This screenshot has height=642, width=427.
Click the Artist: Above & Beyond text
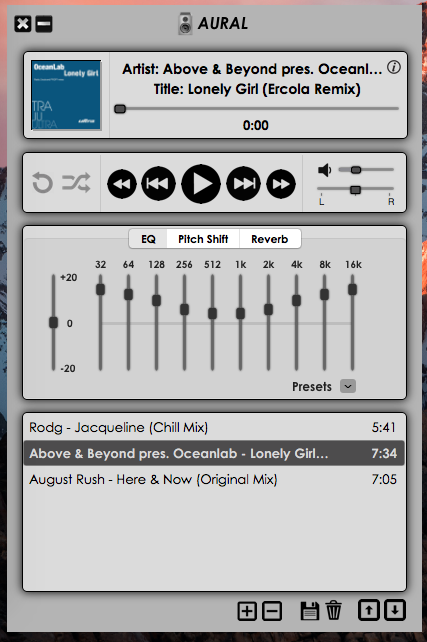[252, 69]
